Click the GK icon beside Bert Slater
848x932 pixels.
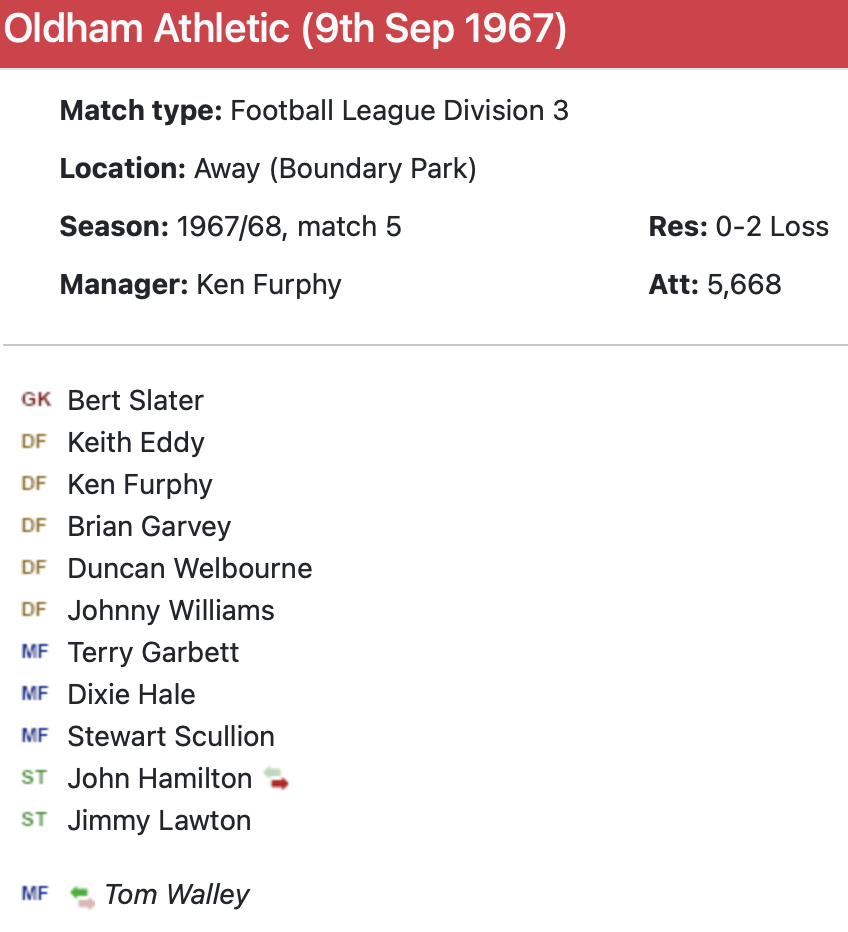pyautogui.click(x=36, y=400)
